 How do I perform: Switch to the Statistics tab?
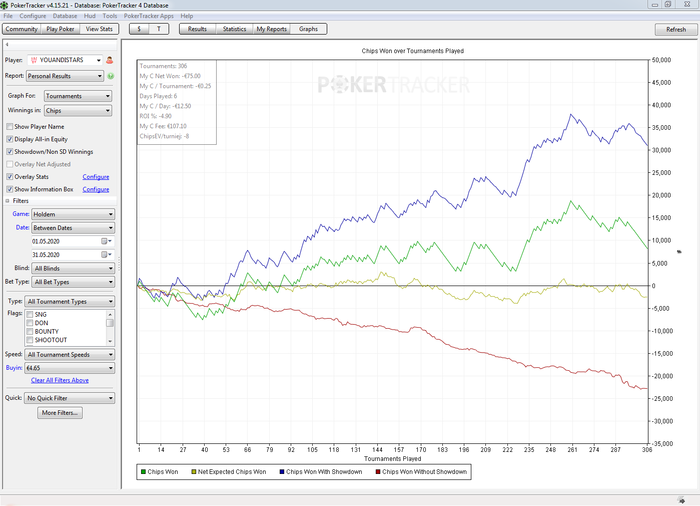click(x=234, y=30)
